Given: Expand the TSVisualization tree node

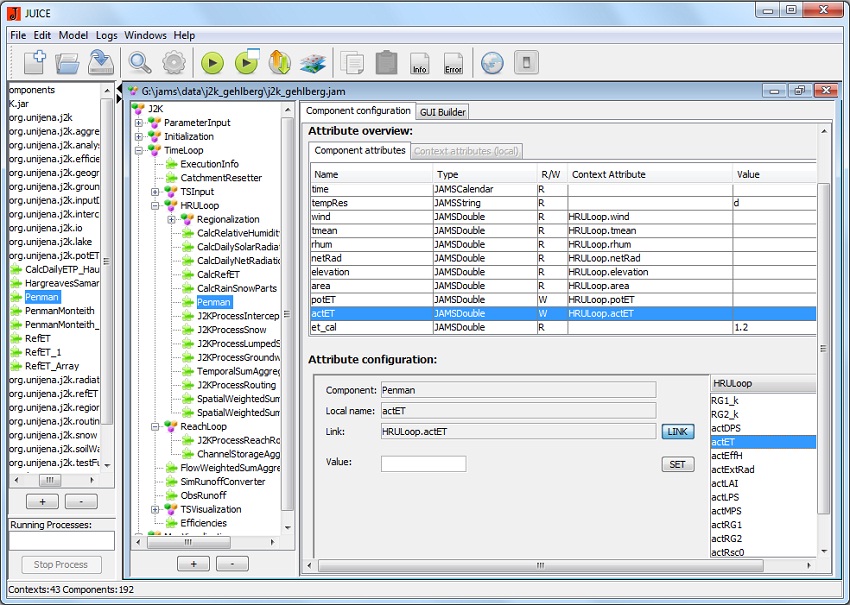Looking at the screenshot, I should coord(155,509).
